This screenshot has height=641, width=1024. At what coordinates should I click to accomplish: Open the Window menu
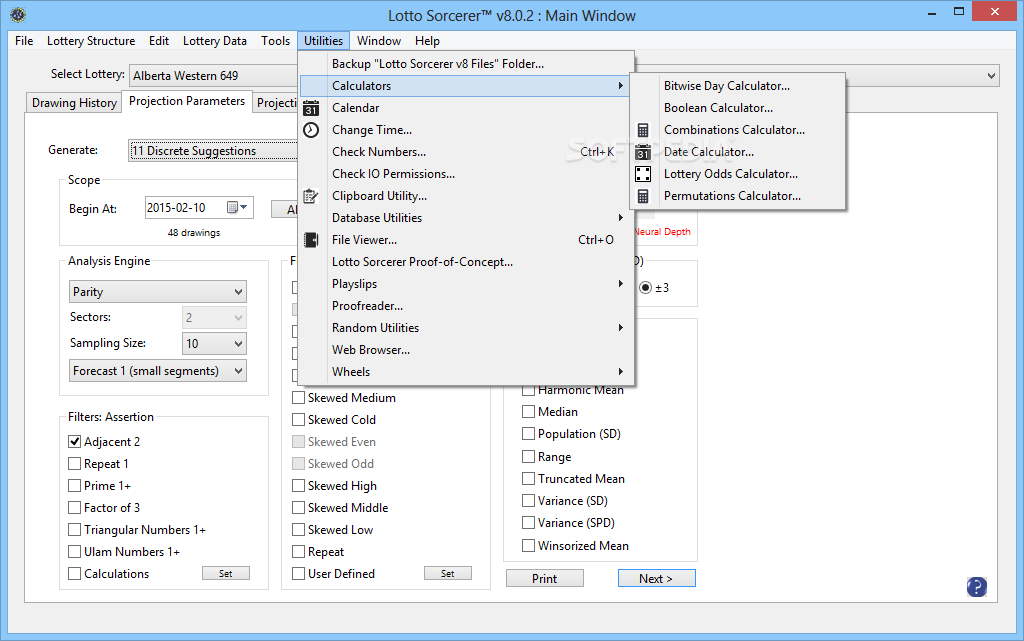coord(379,40)
